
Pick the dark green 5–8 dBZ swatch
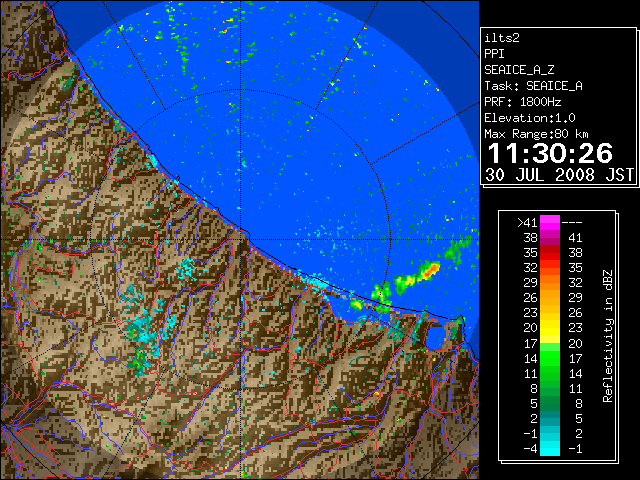click(550, 403)
